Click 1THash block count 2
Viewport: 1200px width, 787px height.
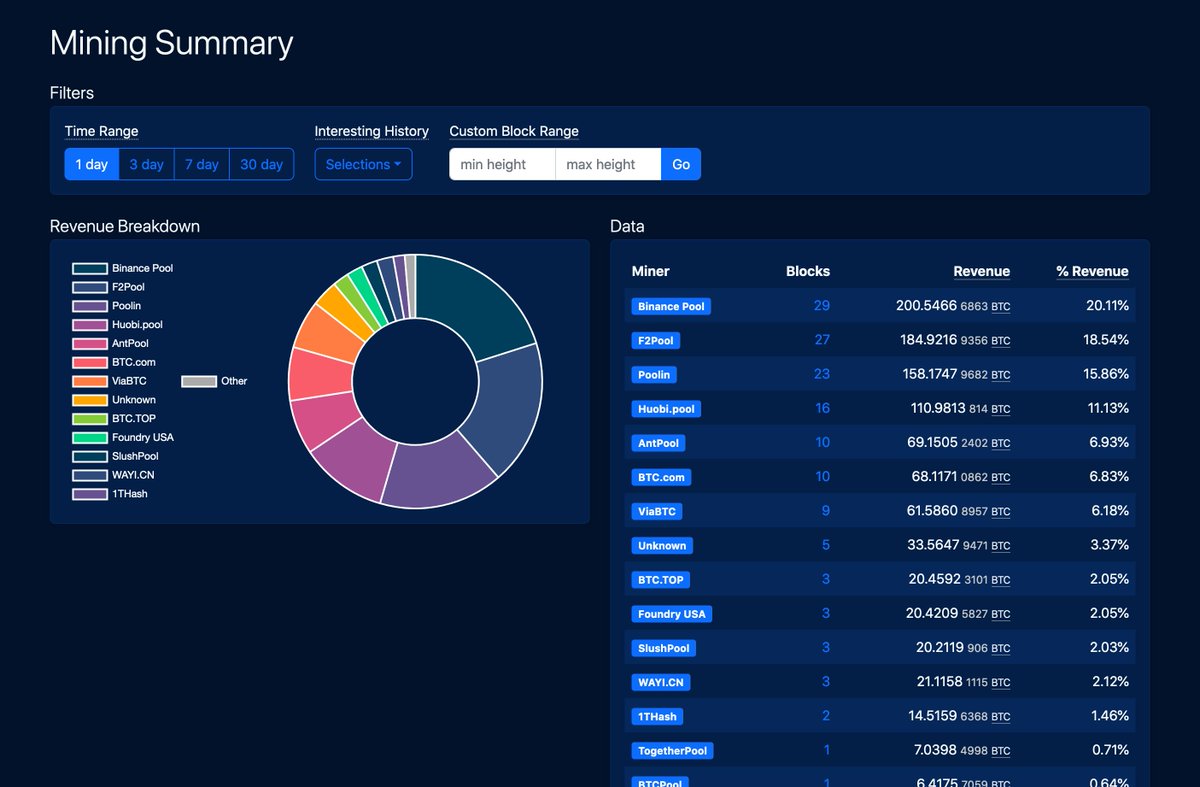[826, 715]
